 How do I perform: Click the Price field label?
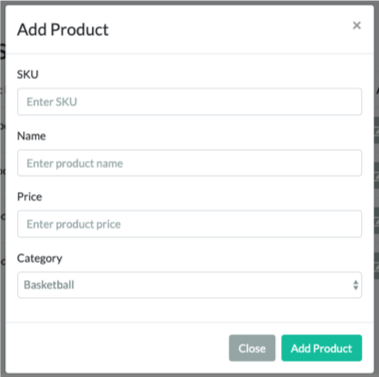(x=29, y=197)
